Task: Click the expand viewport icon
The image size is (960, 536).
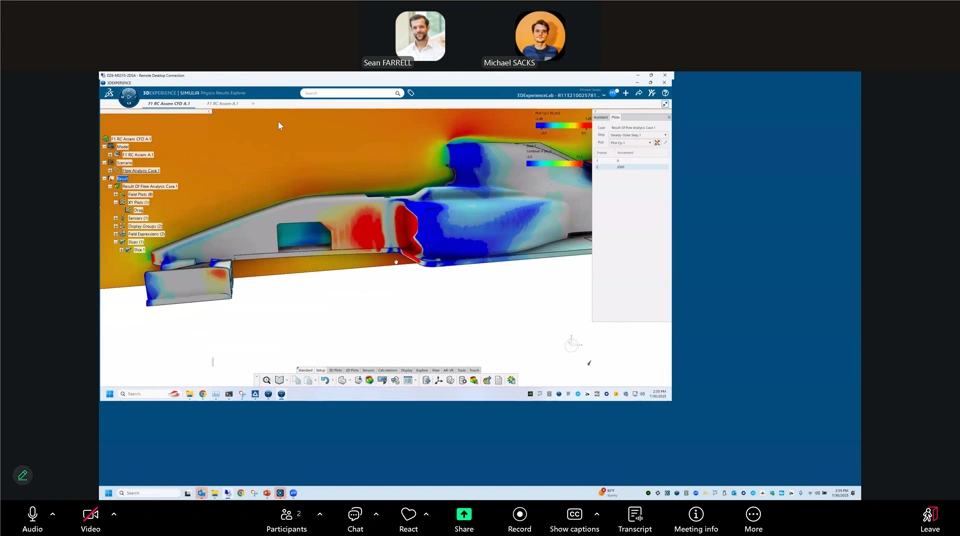Action: pos(665,104)
